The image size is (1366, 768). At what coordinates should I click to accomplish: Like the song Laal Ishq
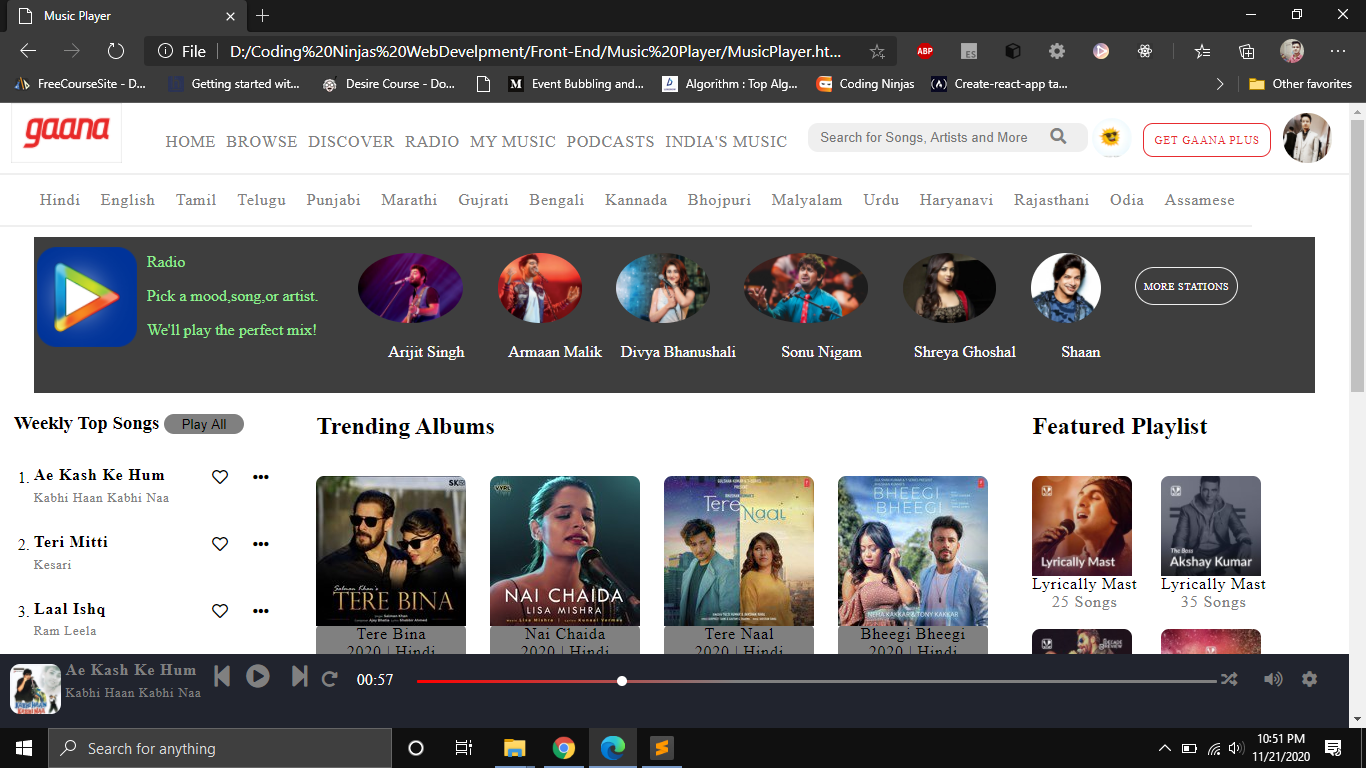[220, 611]
